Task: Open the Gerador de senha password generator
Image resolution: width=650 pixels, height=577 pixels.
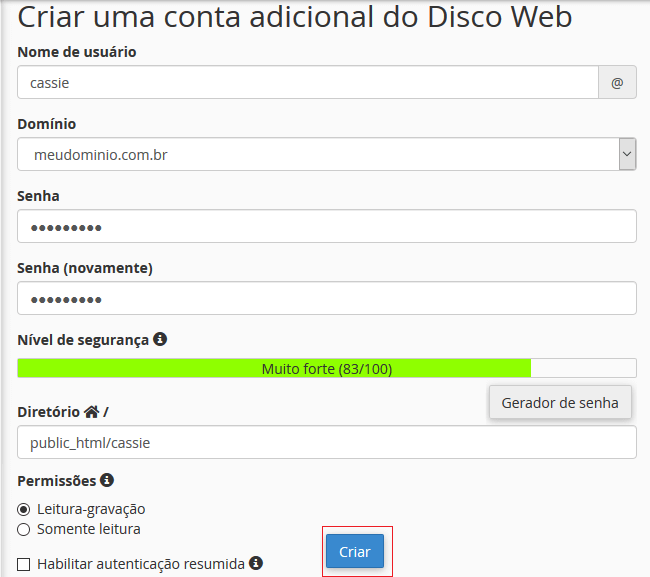Action: [560, 402]
